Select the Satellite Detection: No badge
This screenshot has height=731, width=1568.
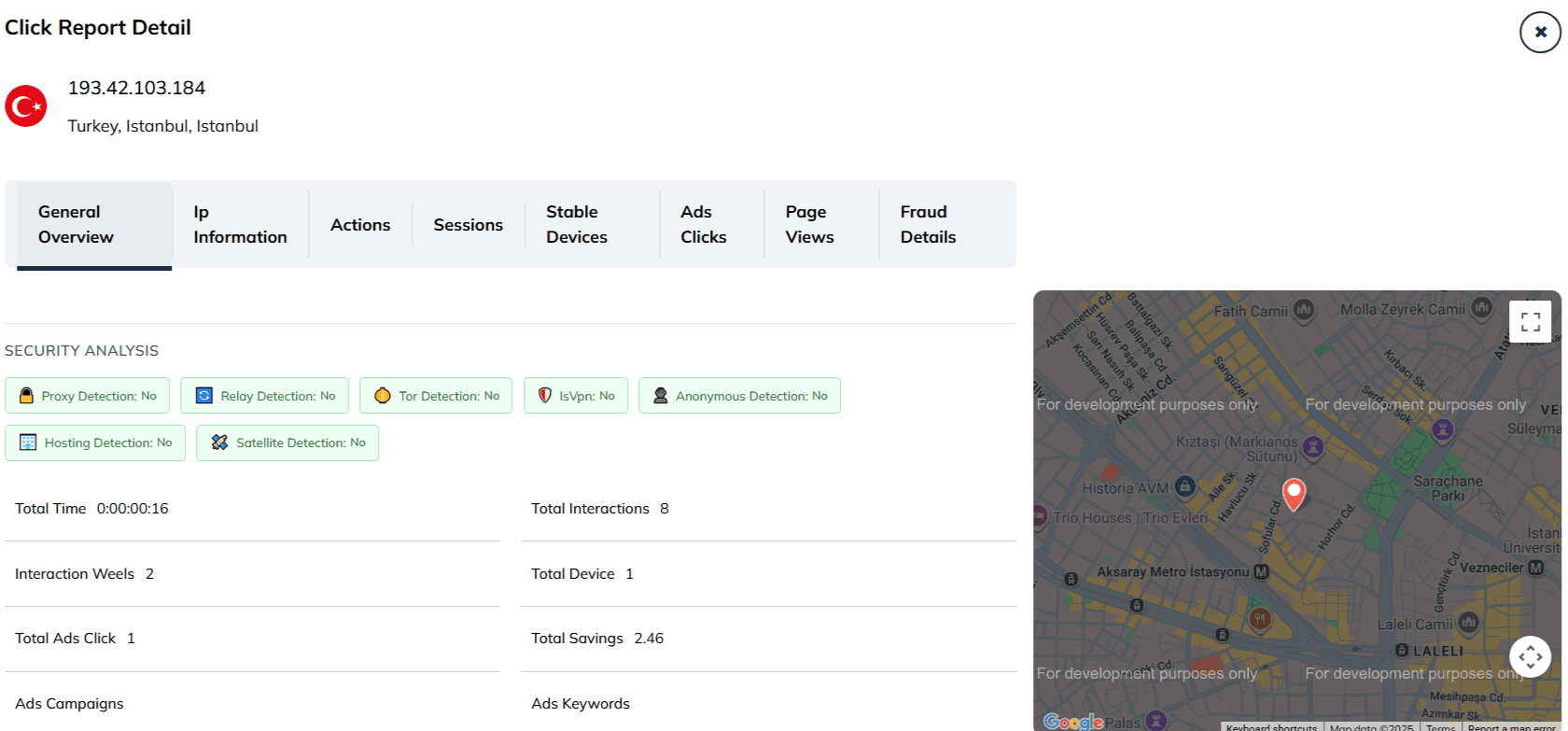[x=287, y=443]
